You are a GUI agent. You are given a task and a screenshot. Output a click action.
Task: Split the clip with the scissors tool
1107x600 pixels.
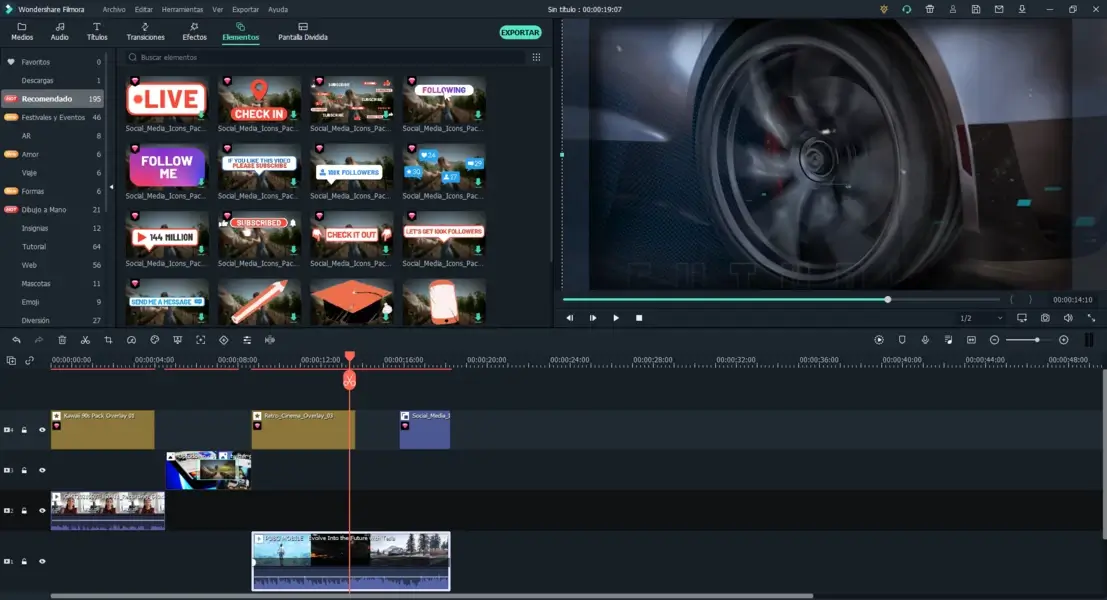pos(85,339)
